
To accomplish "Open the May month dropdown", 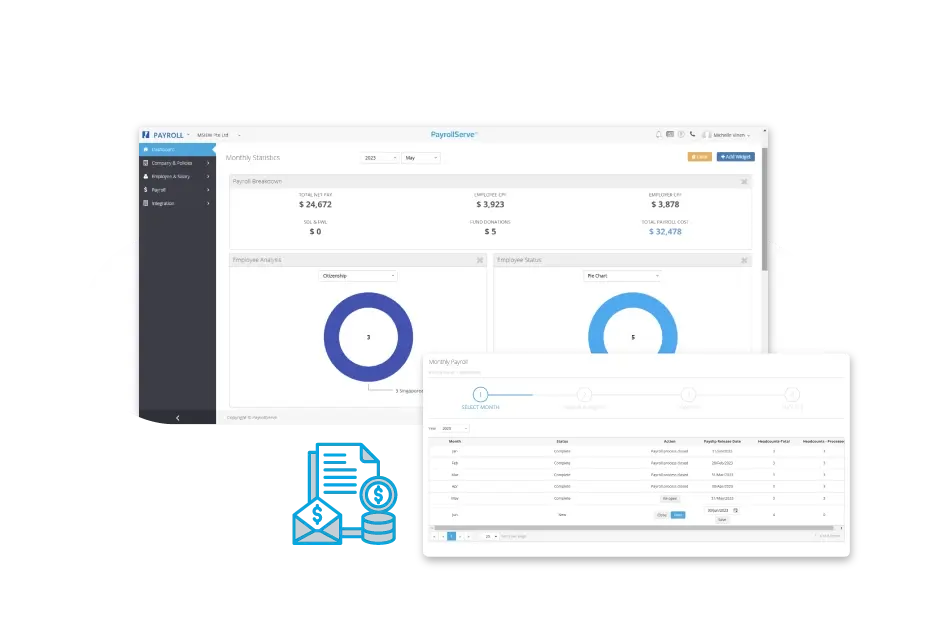I will point(421,158).
